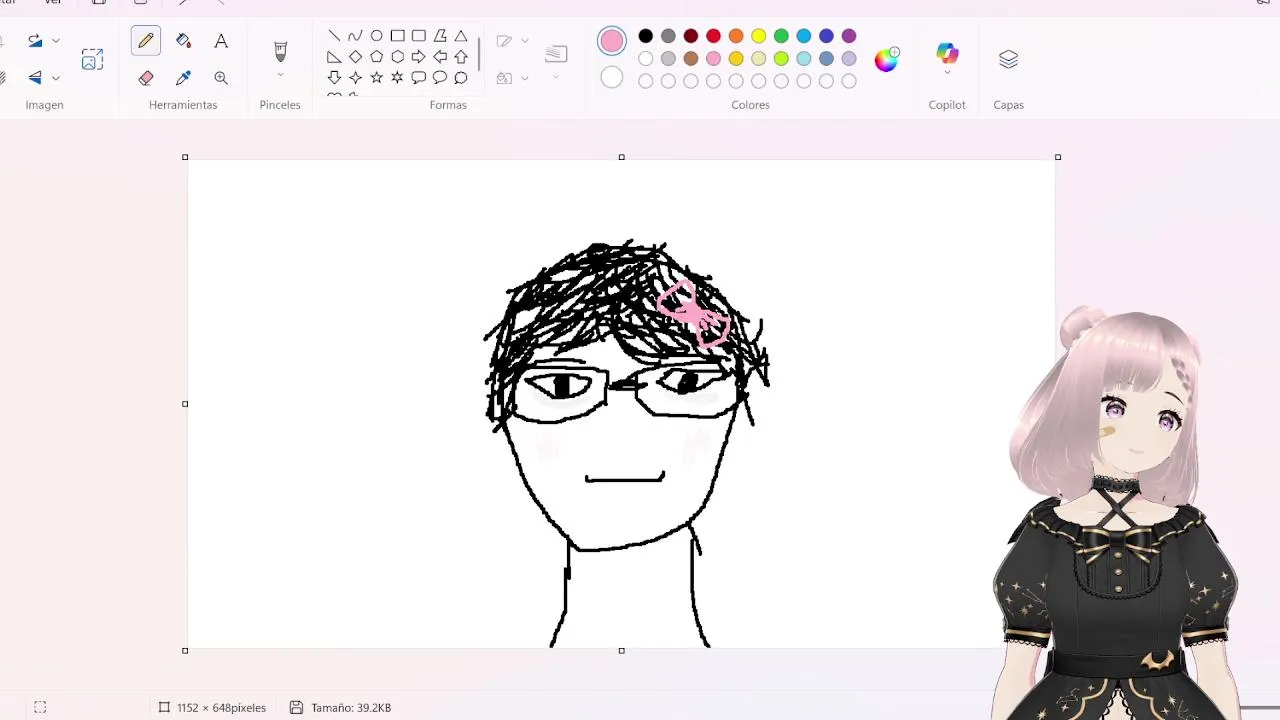Click the Brushes tool icon
The width and height of the screenshot is (1280, 720).
click(280, 50)
